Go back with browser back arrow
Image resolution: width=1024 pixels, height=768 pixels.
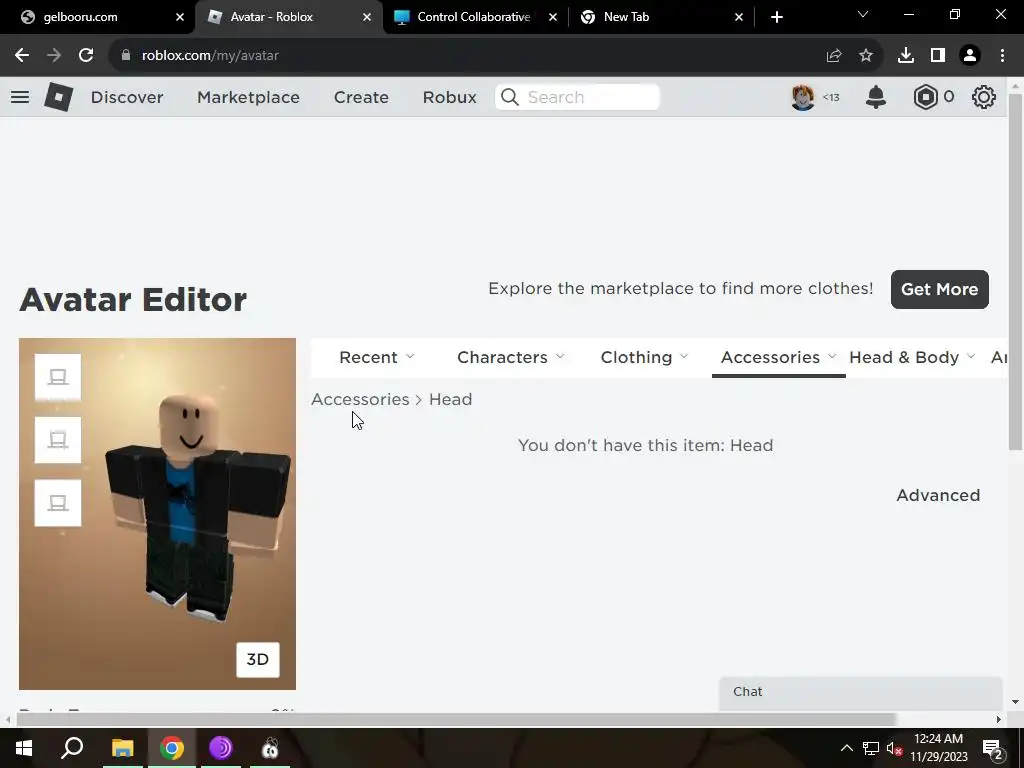[x=22, y=56]
